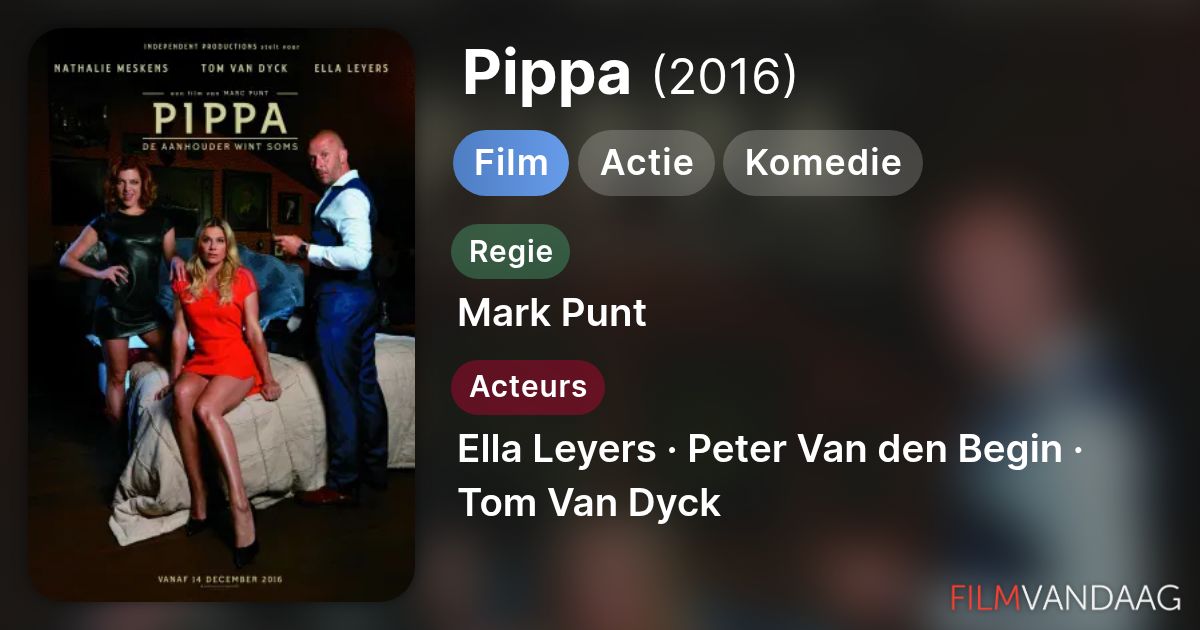This screenshot has height=630, width=1200.
Task: Open actor Tom Van Dyck's page
Action: click(x=589, y=502)
